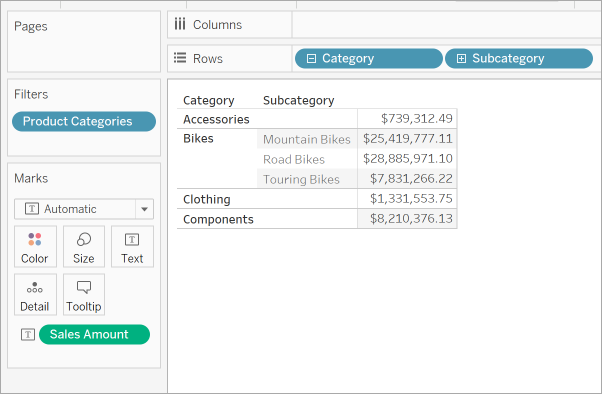This screenshot has height=394, width=602.
Task: Click the Touring Bikes subcategory label
Action: (301, 179)
